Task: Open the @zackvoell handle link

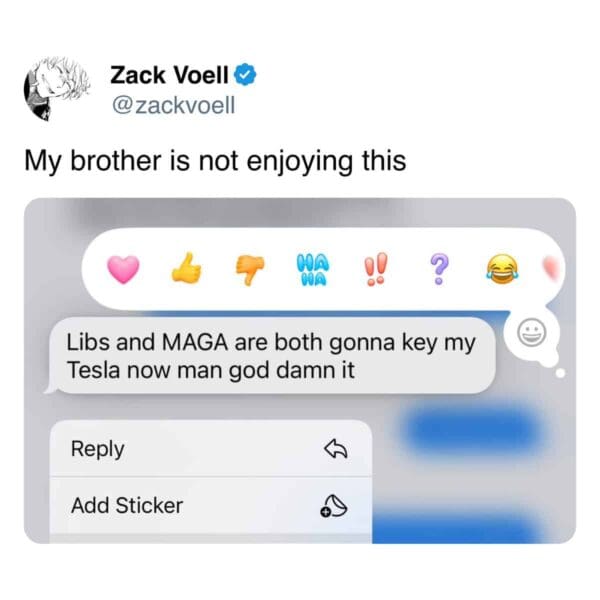Action: click(173, 105)
